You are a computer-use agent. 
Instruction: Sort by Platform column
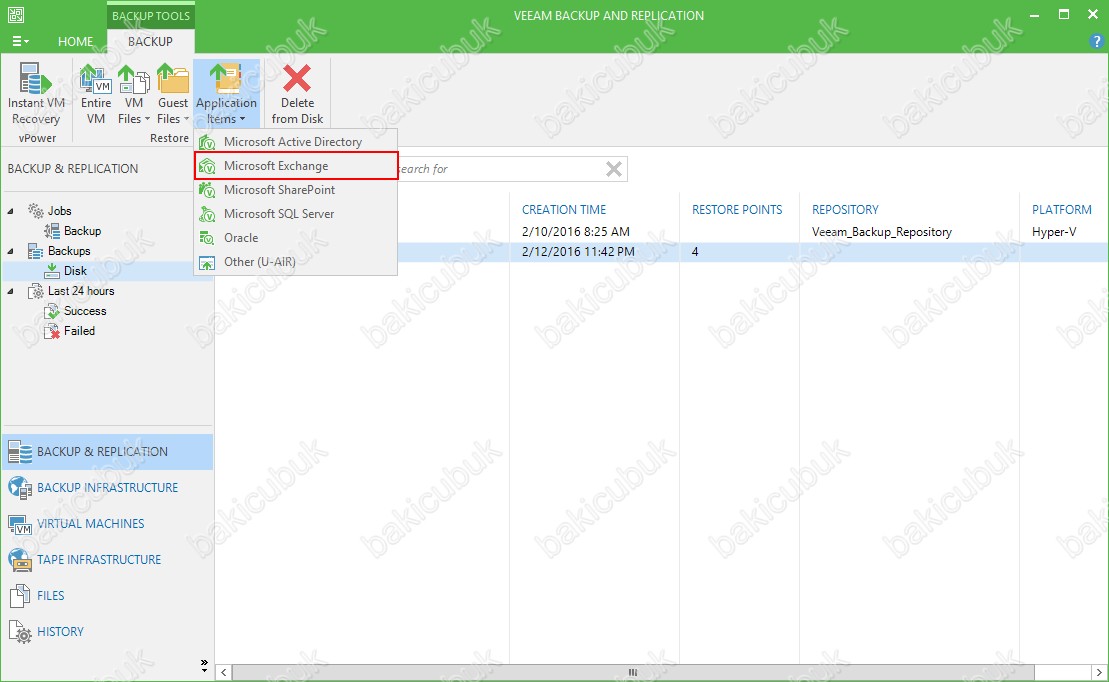point(1062,209)
